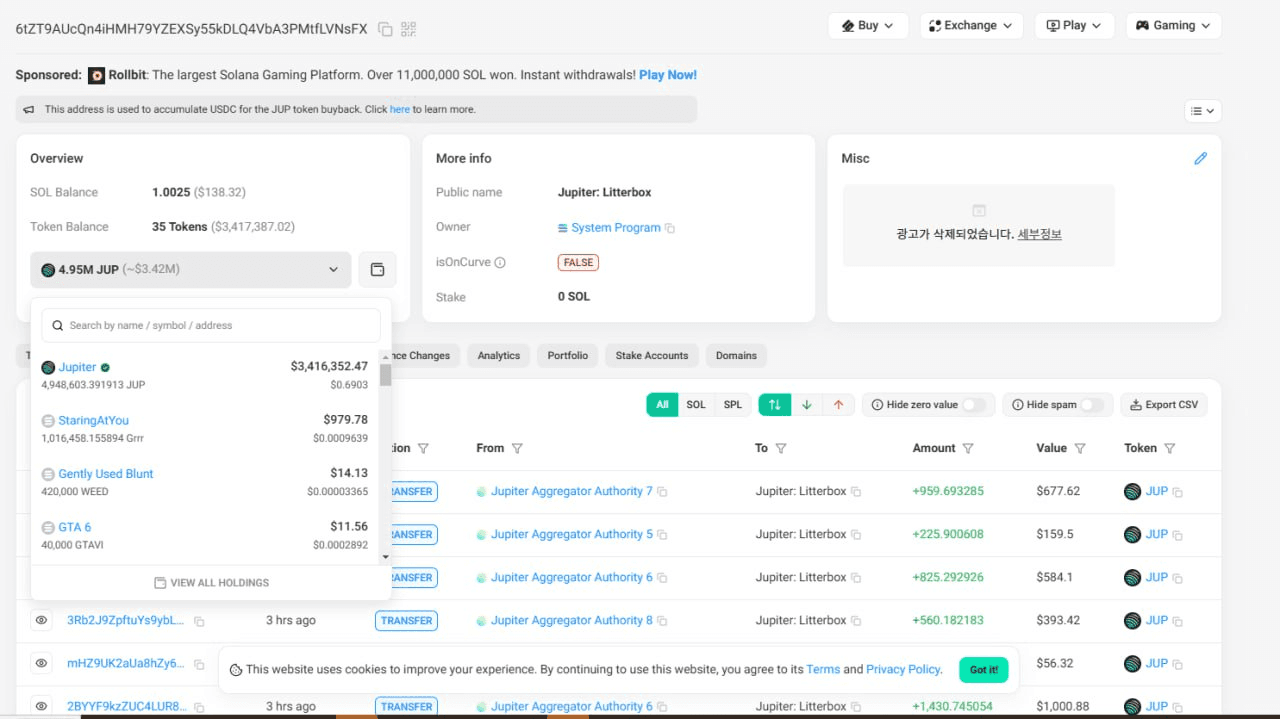
Task: Open the Privacy Policy link
Action: coord(903,670)
